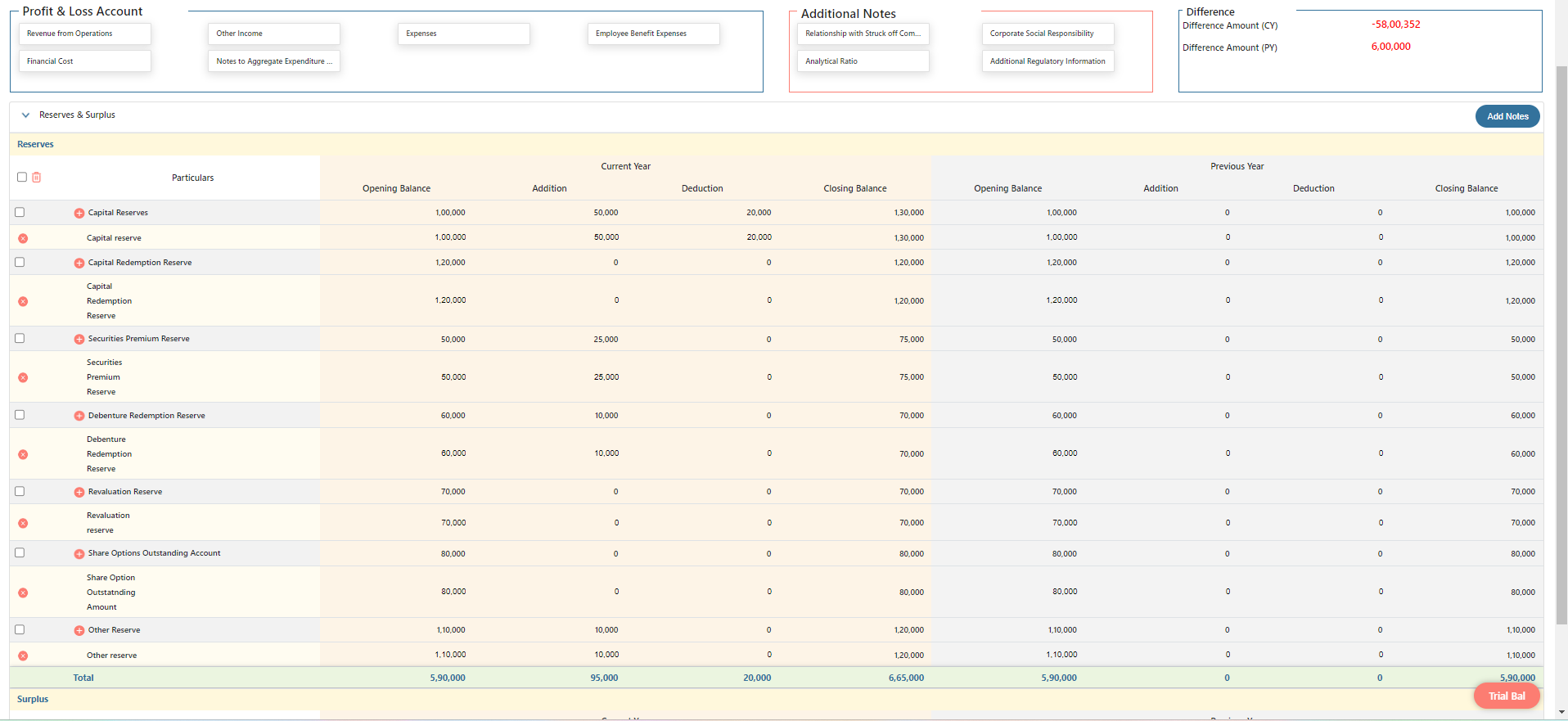Viewport: 1568px width, 721px height.
Task: Remove the 'Capital reserve' sub-row via red cross
Action: tap(23, 238)
